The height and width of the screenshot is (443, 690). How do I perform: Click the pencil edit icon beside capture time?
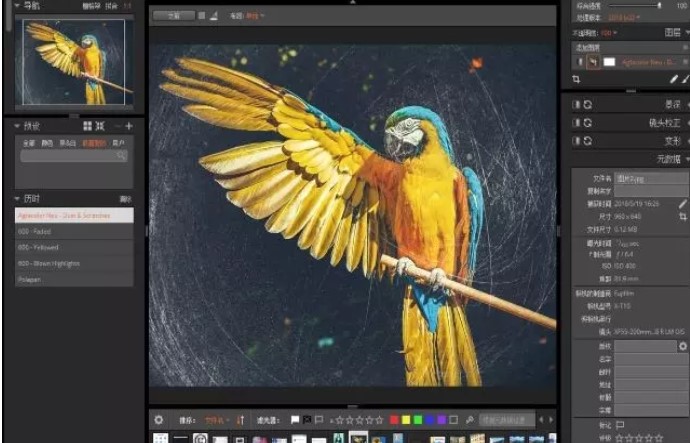click(x=682, y=203)
